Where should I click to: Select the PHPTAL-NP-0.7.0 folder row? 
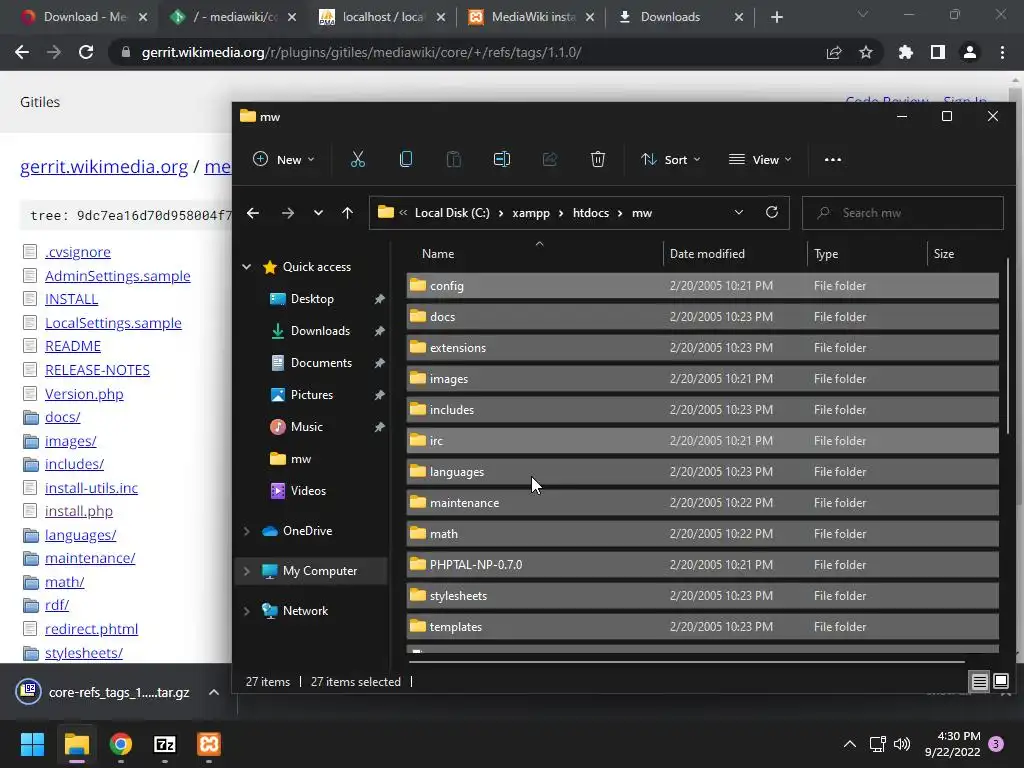[702, 565]
